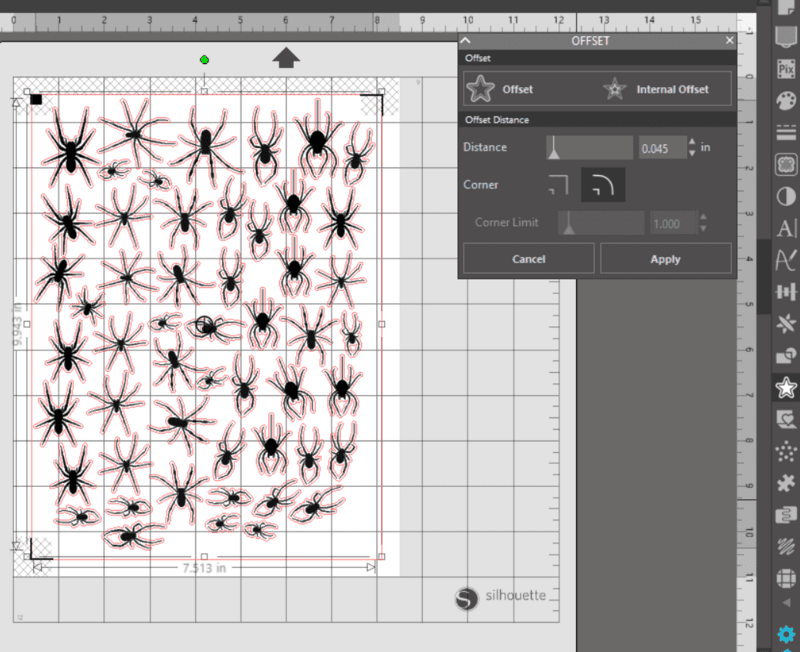Increase Distance value with up stepper

pyautogui.click(x=690, y=142)
